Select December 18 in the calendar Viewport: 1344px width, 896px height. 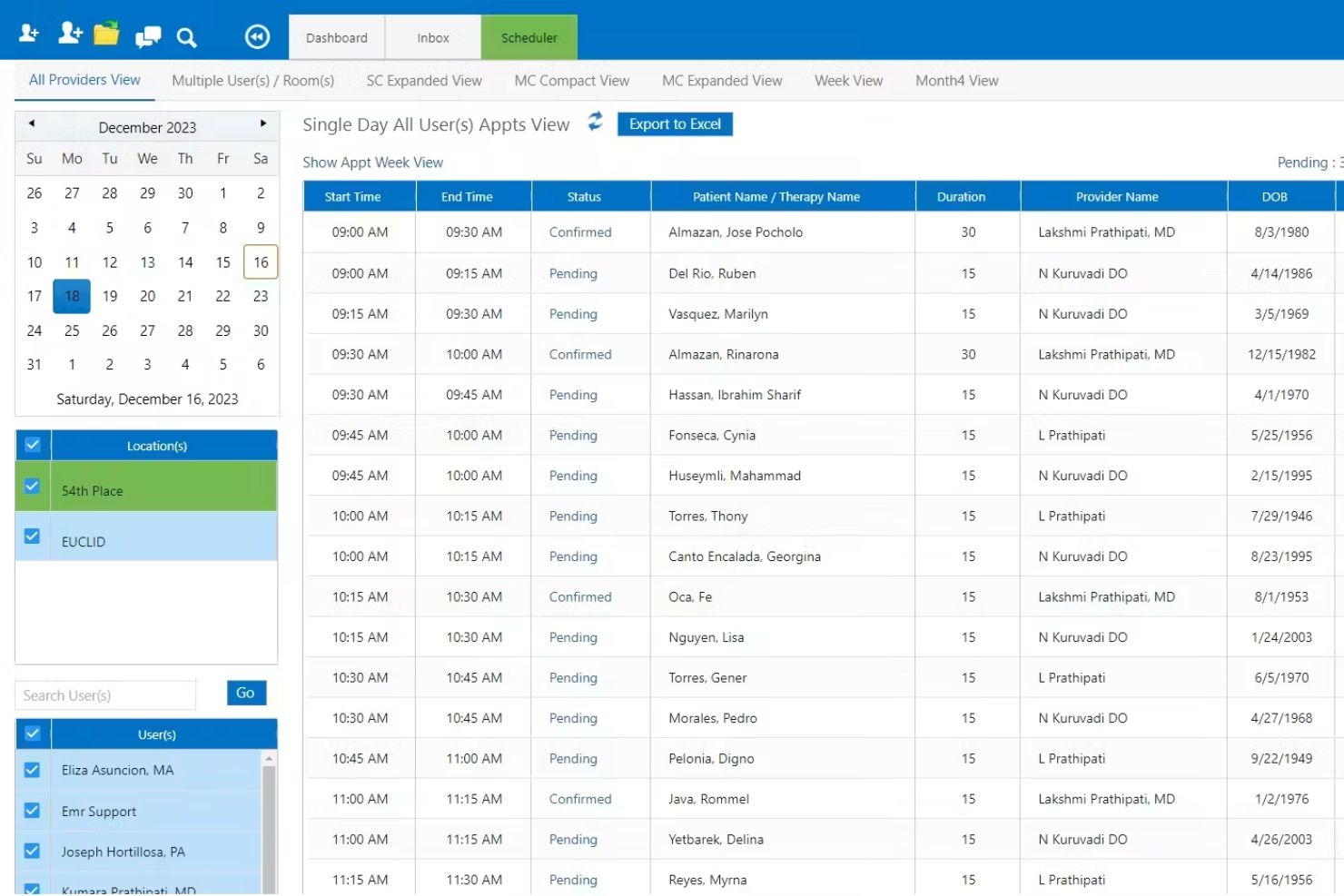tap(72, 296)
